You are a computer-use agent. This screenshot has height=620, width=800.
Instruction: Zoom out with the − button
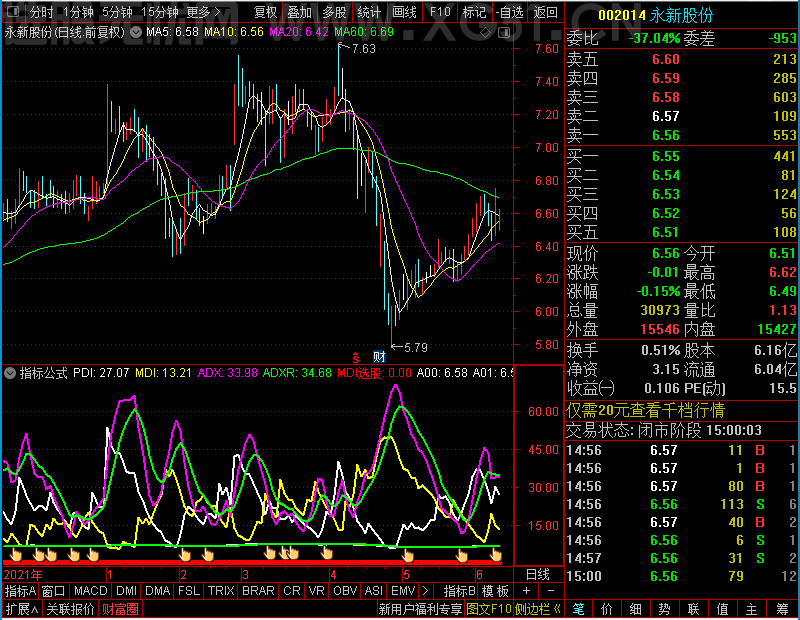(x=551, y=591)
